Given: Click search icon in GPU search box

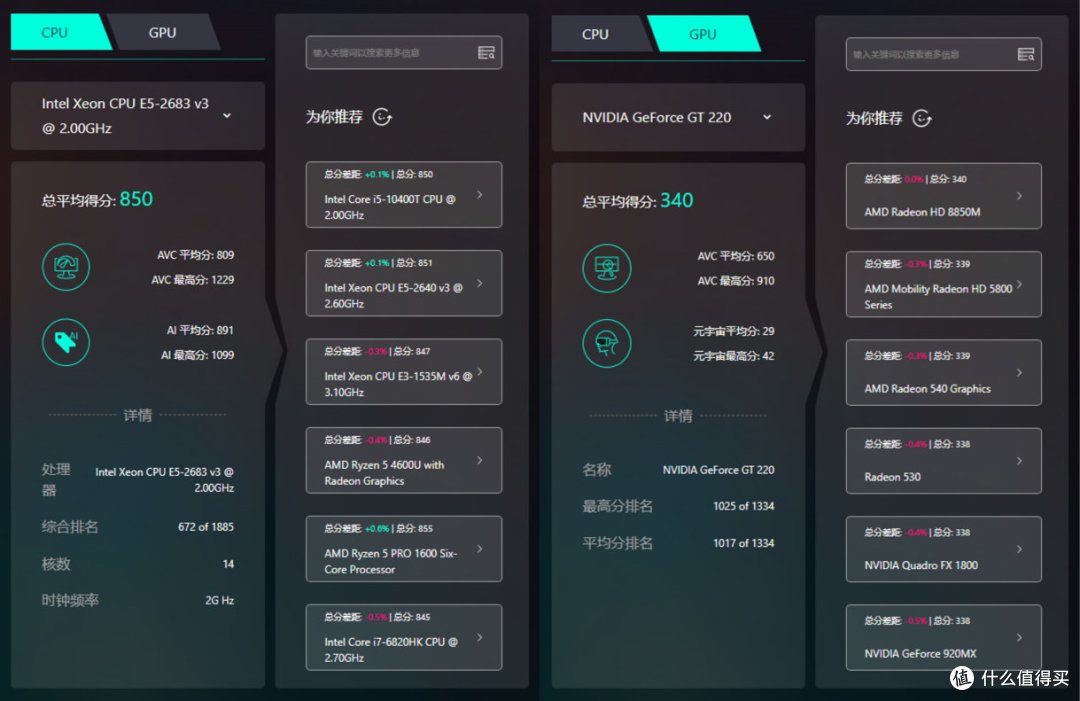Looking at the screenshot, I should (1026, 54).
